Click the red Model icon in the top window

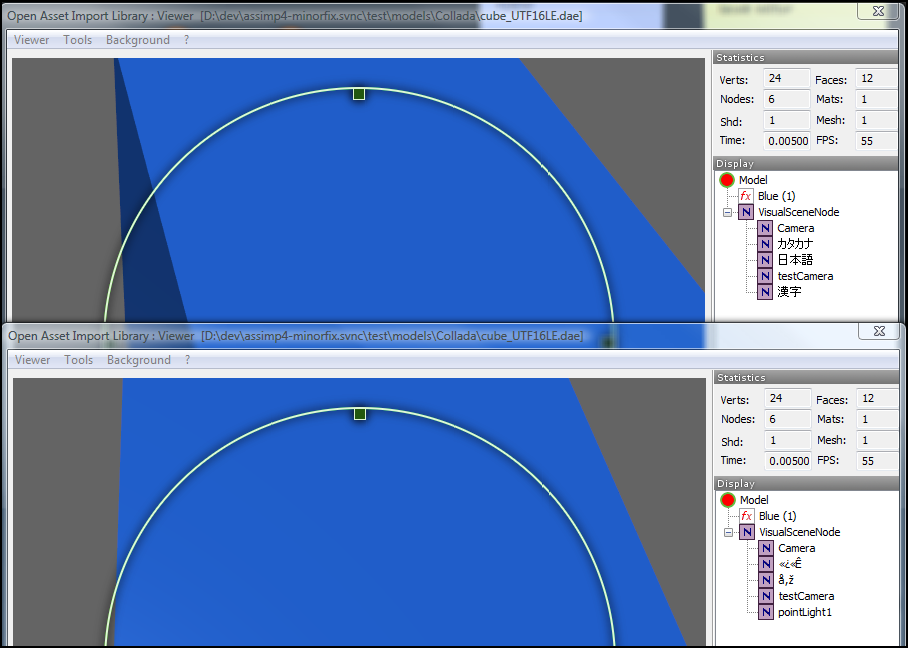(727, 180)
